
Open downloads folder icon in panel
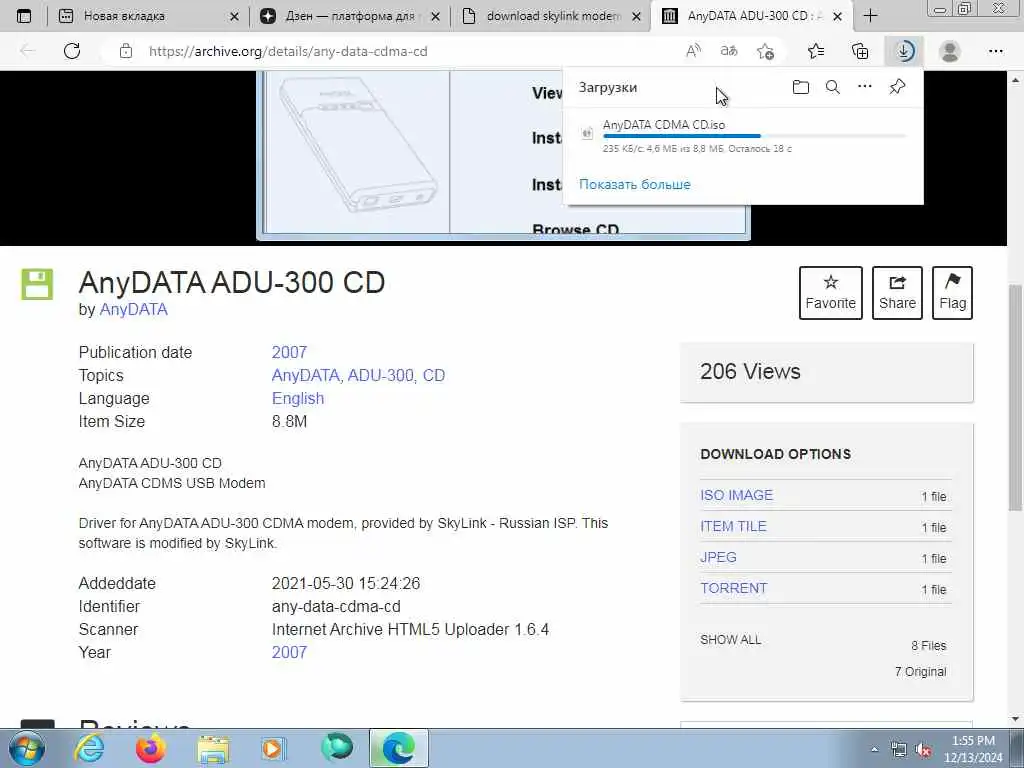801,87
